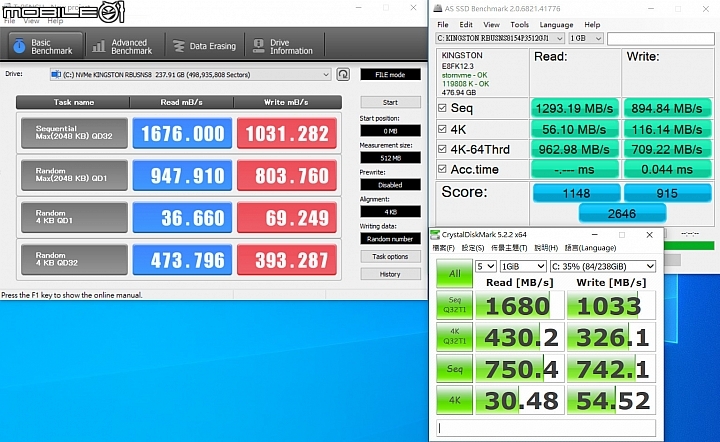Click the AS SSD Benchmark title bar icon
720x442 pixels.
coord(438,8)
